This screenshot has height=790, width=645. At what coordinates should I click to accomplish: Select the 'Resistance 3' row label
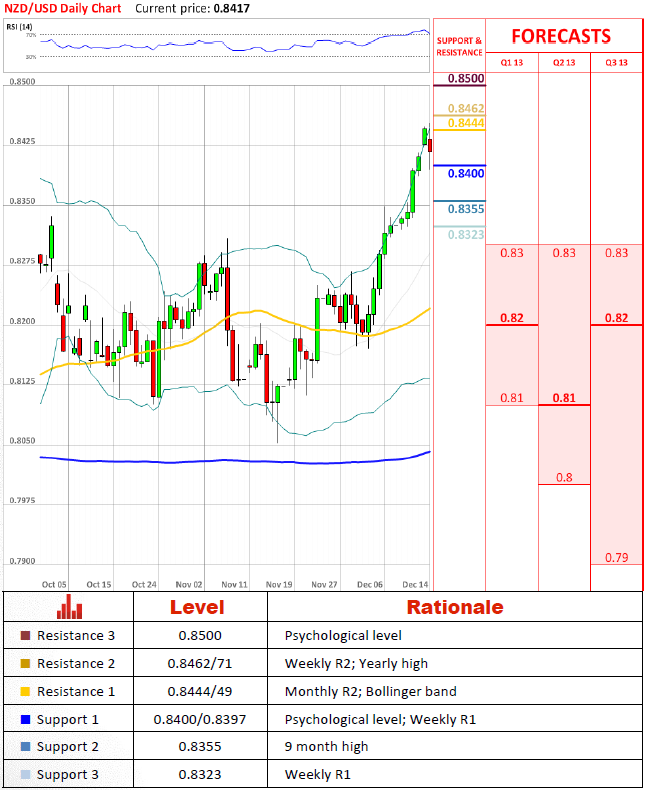[x=76, y=635]
